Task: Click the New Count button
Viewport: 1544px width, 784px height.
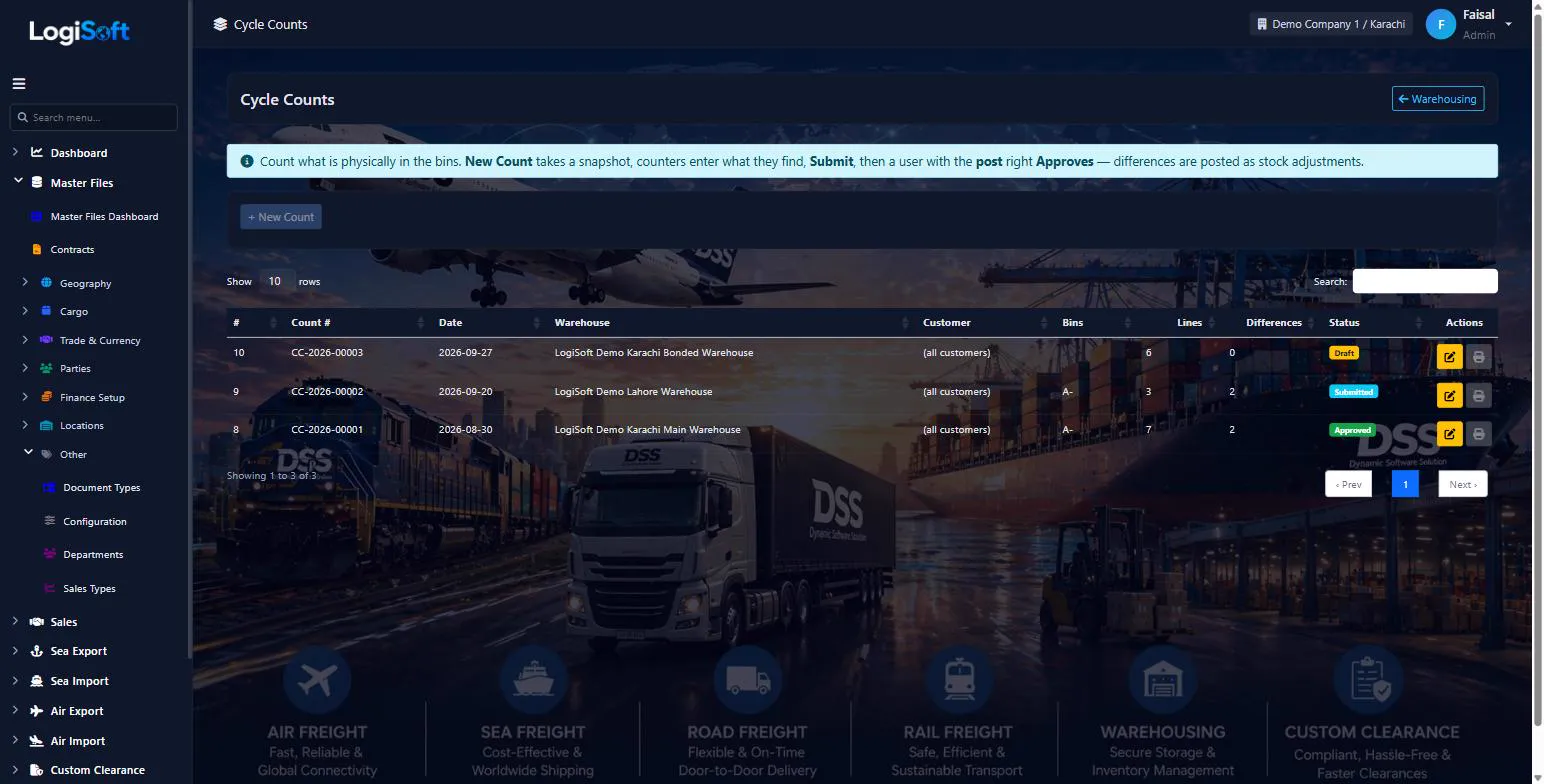Action: [281, 217]
